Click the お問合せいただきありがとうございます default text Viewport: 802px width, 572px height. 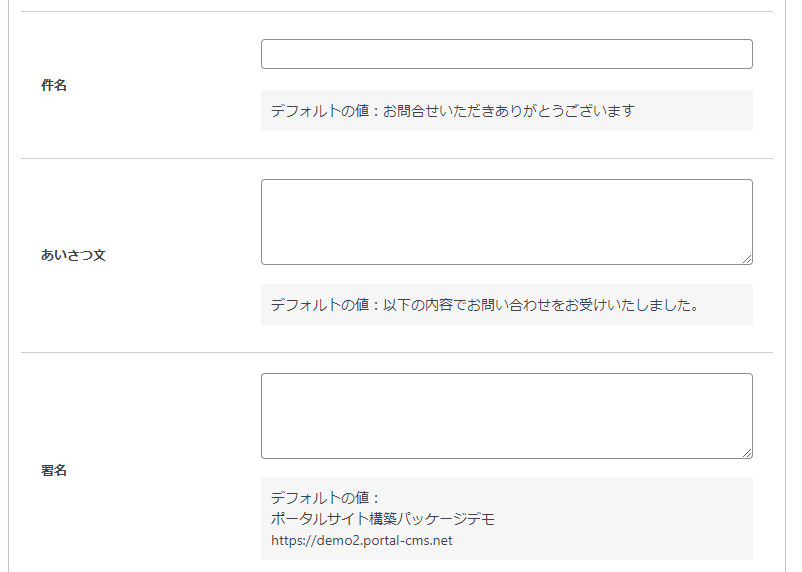[509, 111]
